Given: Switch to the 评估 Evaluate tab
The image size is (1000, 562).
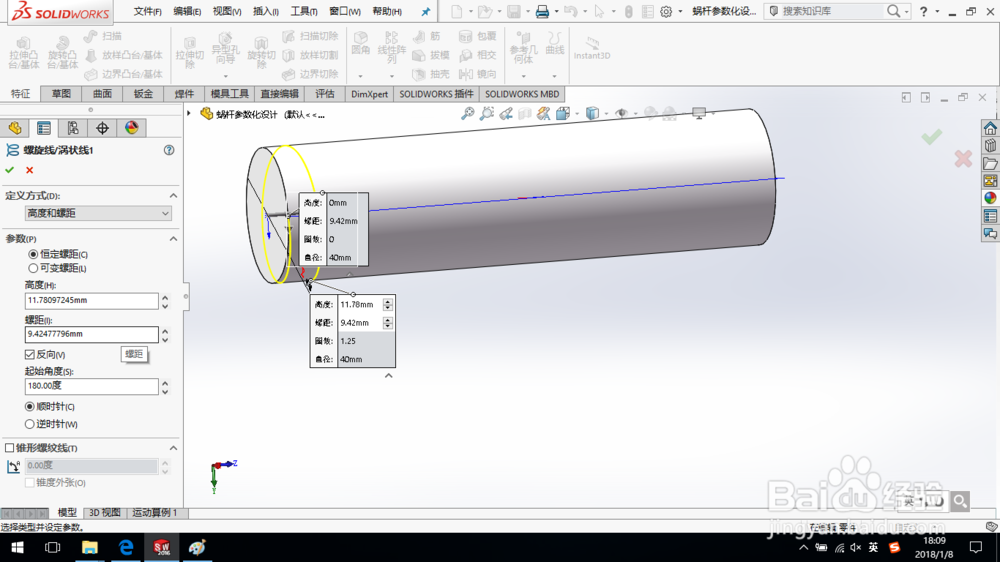Looking at the screenshot, I should click(x=325, y=94).
